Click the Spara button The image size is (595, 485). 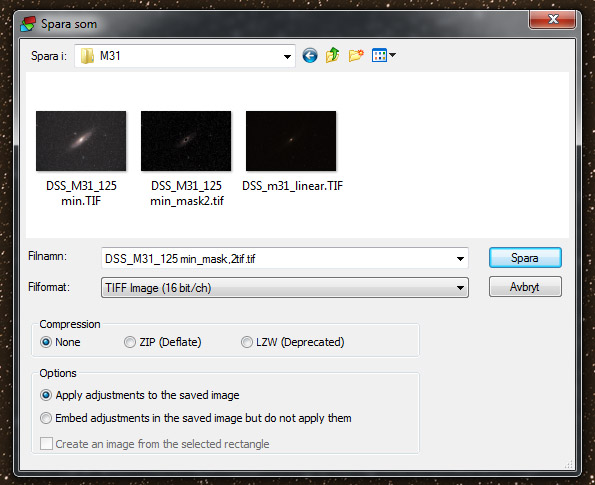coord(525,258)
